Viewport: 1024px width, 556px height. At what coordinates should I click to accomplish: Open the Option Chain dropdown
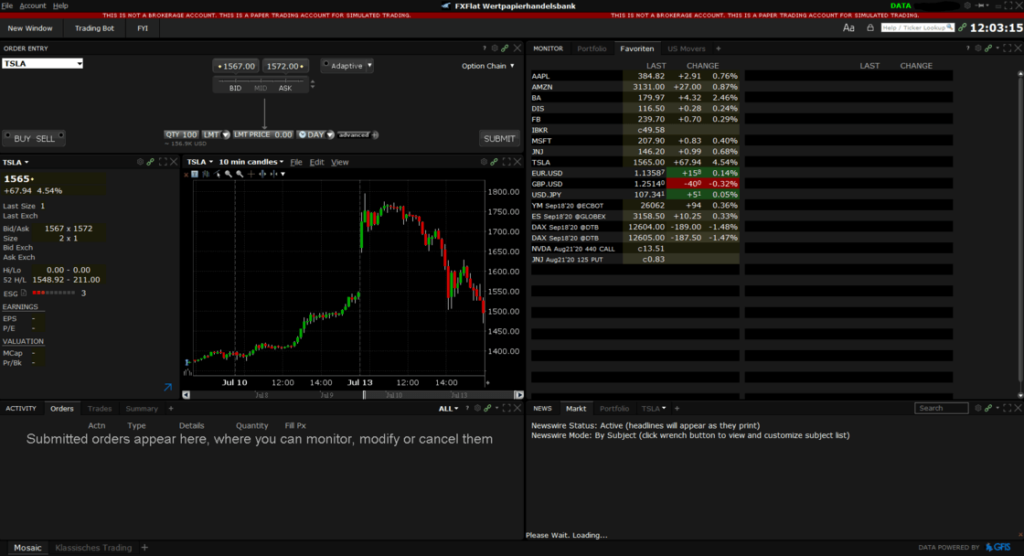click(x=488, y=66)
